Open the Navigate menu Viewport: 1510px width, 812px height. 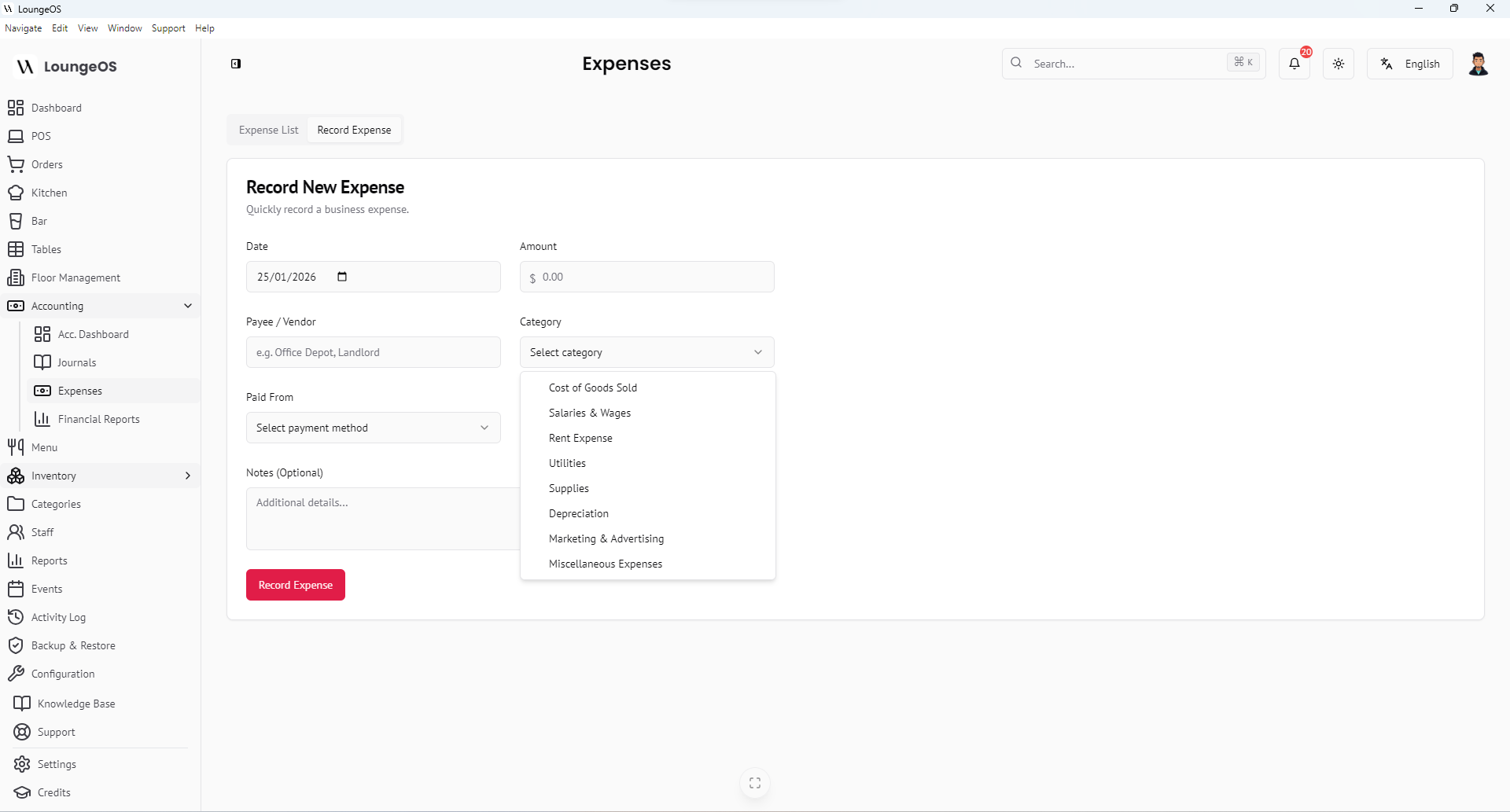click(x=23, y=28)
